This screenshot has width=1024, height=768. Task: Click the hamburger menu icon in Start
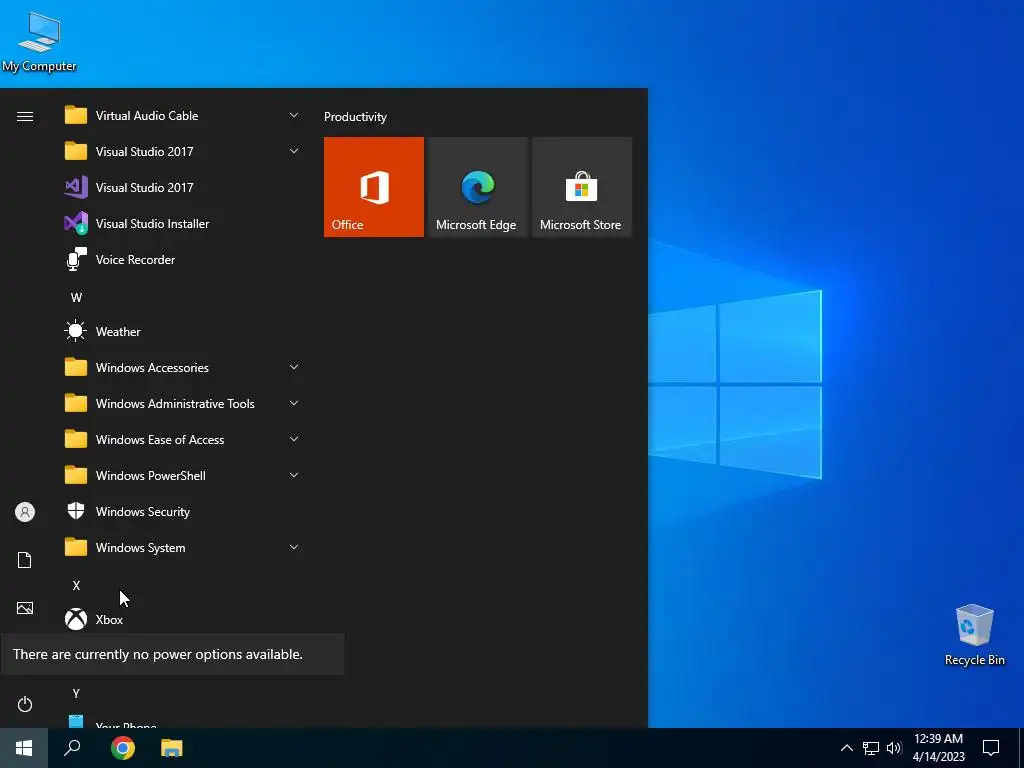[25, 116]
